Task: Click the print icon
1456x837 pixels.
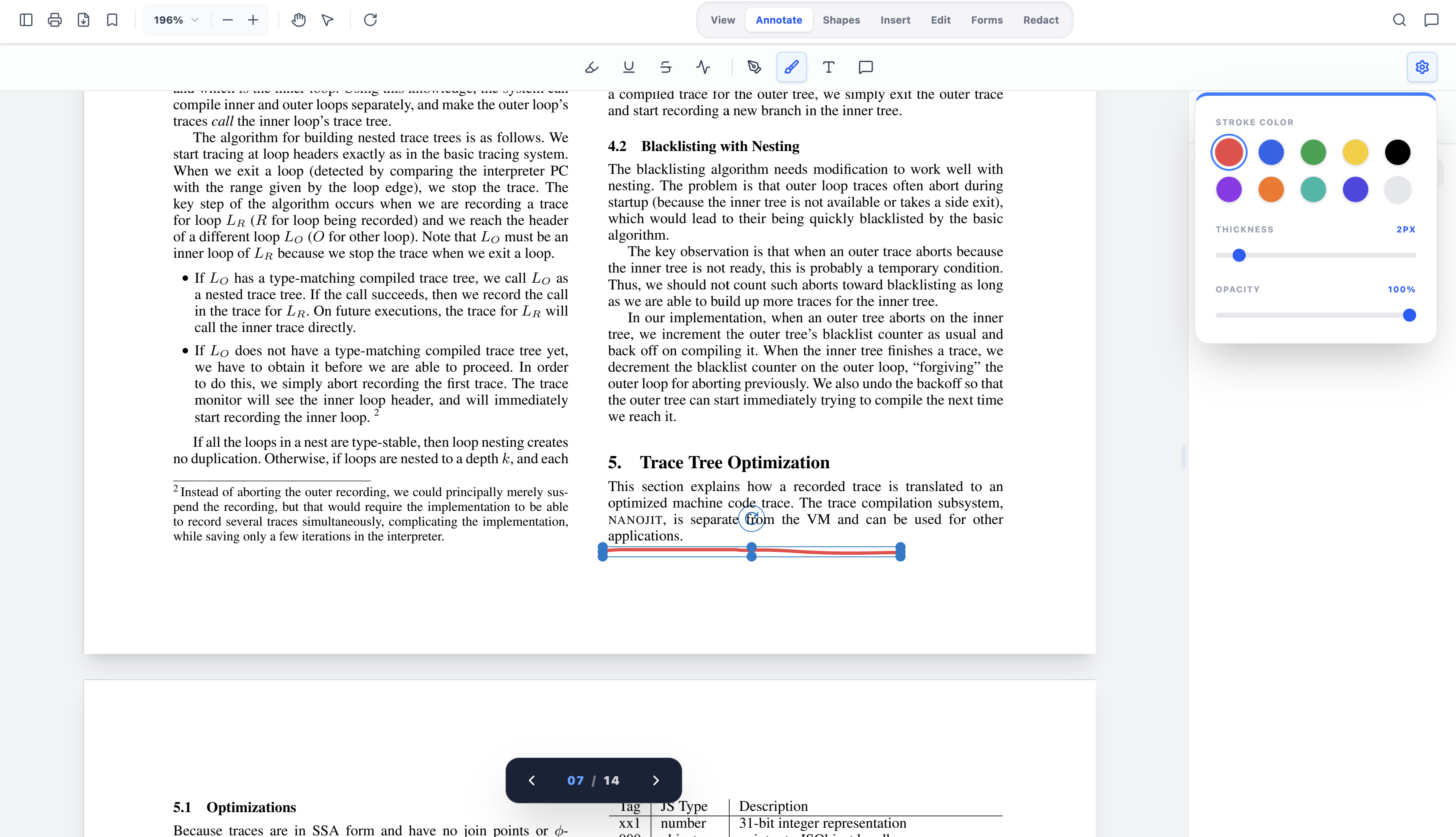Action: pos(54,20)
